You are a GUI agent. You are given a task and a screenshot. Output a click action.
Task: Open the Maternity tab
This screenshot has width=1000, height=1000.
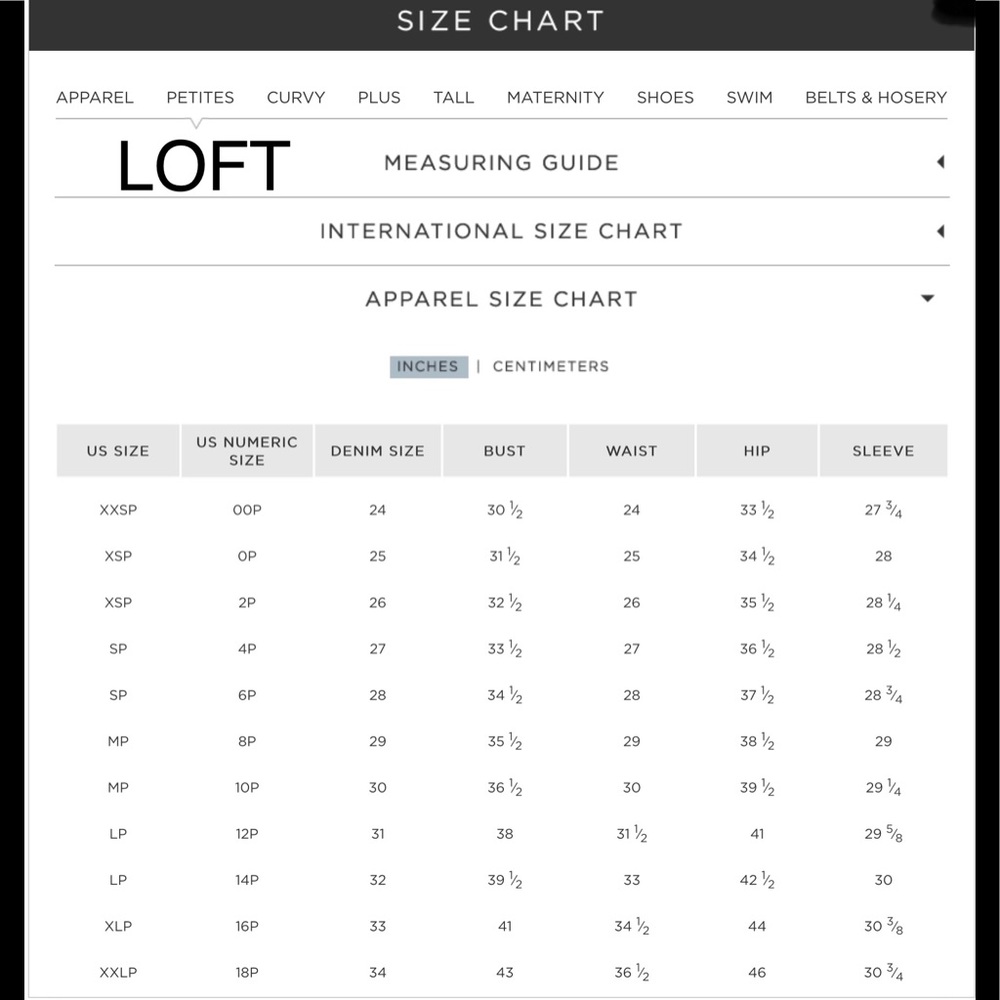555,98
